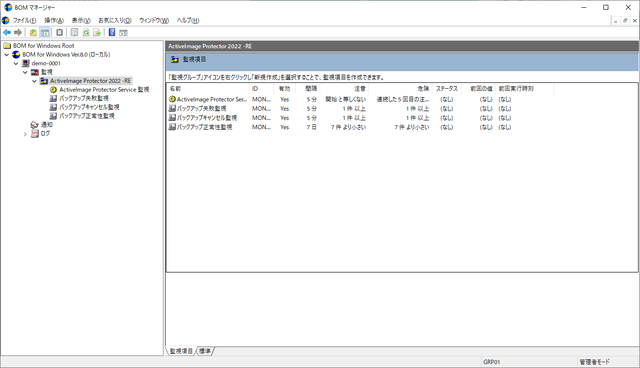Open the お気に入り(O) menu
Image resolution: width=640 pixels, height=368 pixels.
tap(115, 20)
